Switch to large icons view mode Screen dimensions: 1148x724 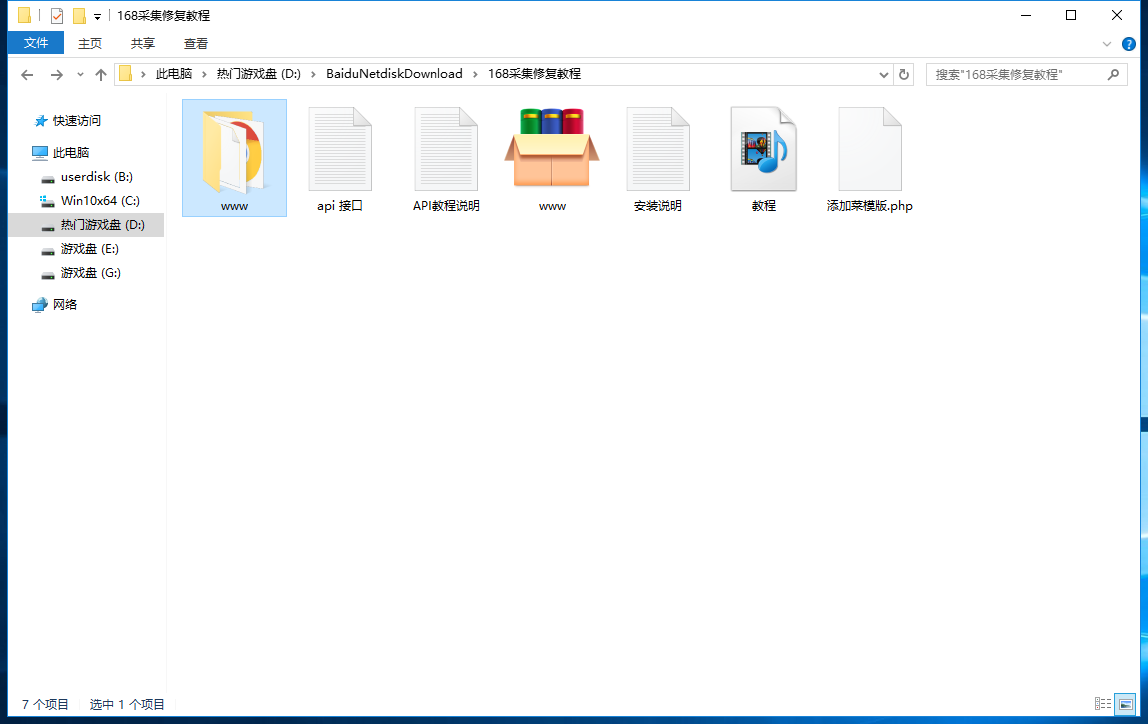point(1125,704)
